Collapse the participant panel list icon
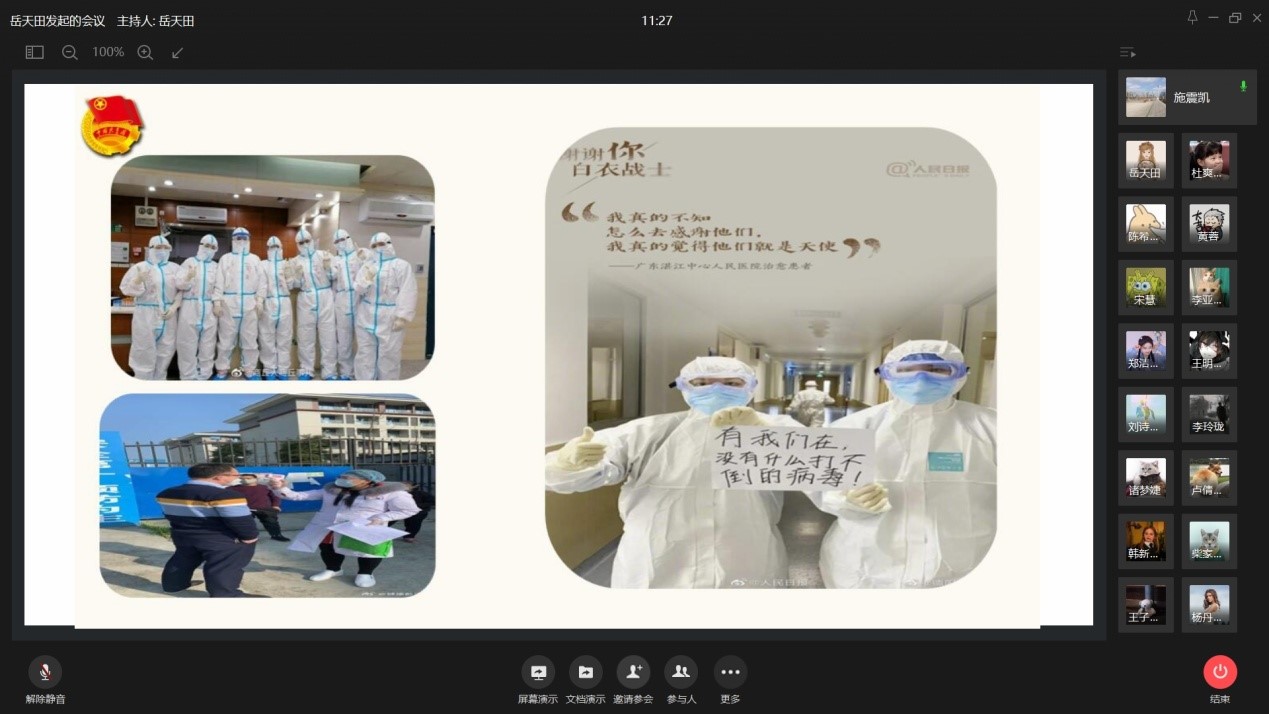The height and width of the screenshot is (714, 1269). [x=1128, y=52]
